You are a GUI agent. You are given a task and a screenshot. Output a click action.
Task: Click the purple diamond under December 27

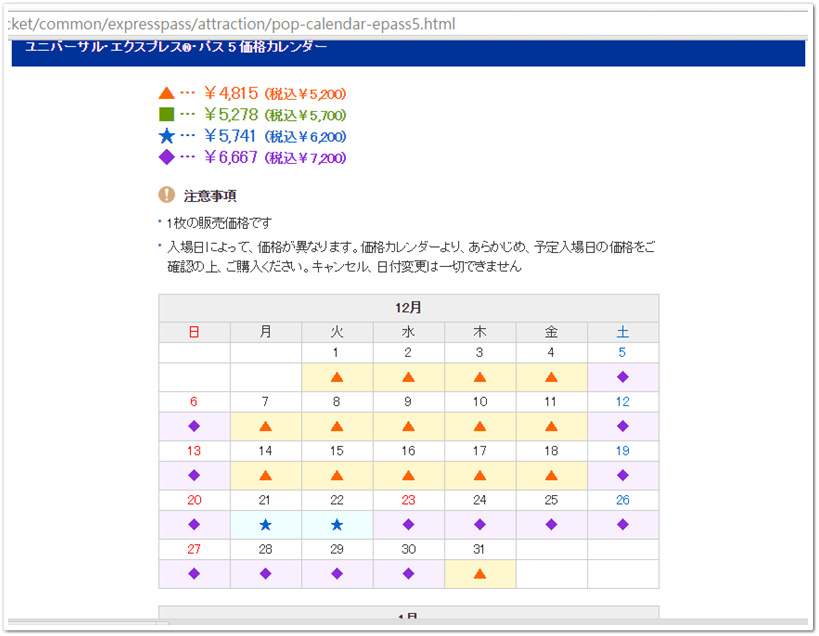[194, 573]
